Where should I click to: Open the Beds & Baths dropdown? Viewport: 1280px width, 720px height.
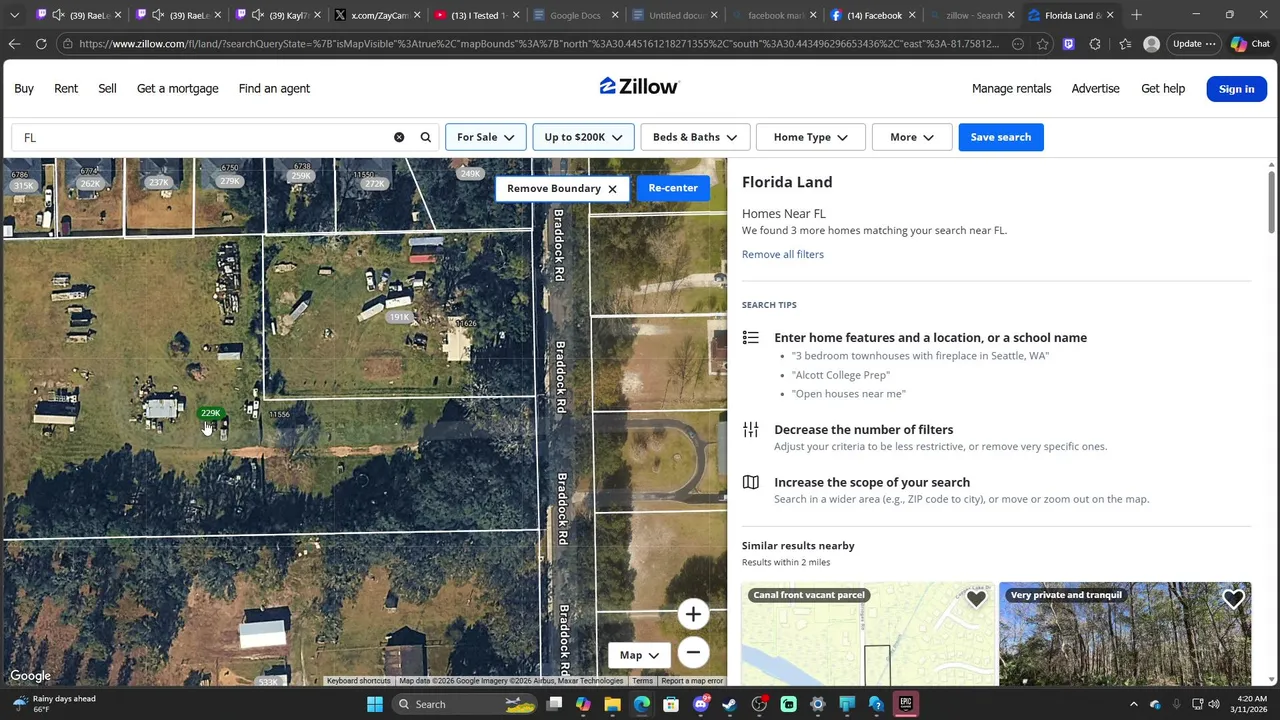tap(694, 137)
